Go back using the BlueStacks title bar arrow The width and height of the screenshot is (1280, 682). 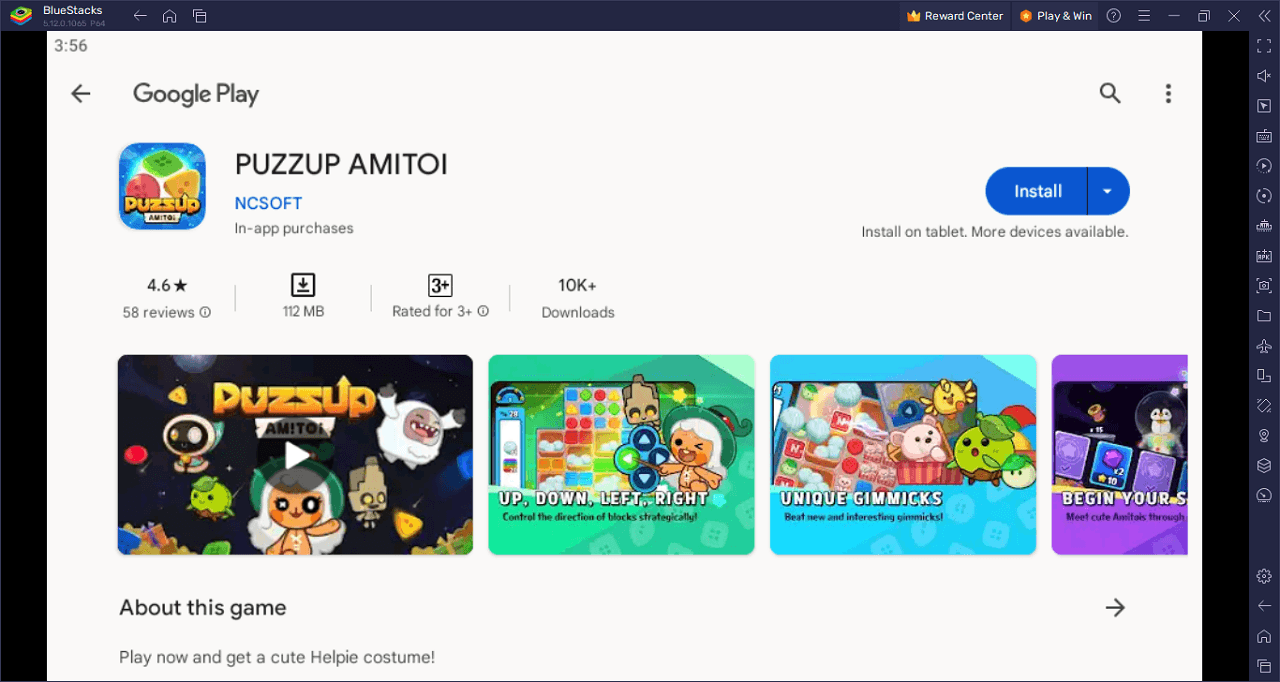click(140, 16)
